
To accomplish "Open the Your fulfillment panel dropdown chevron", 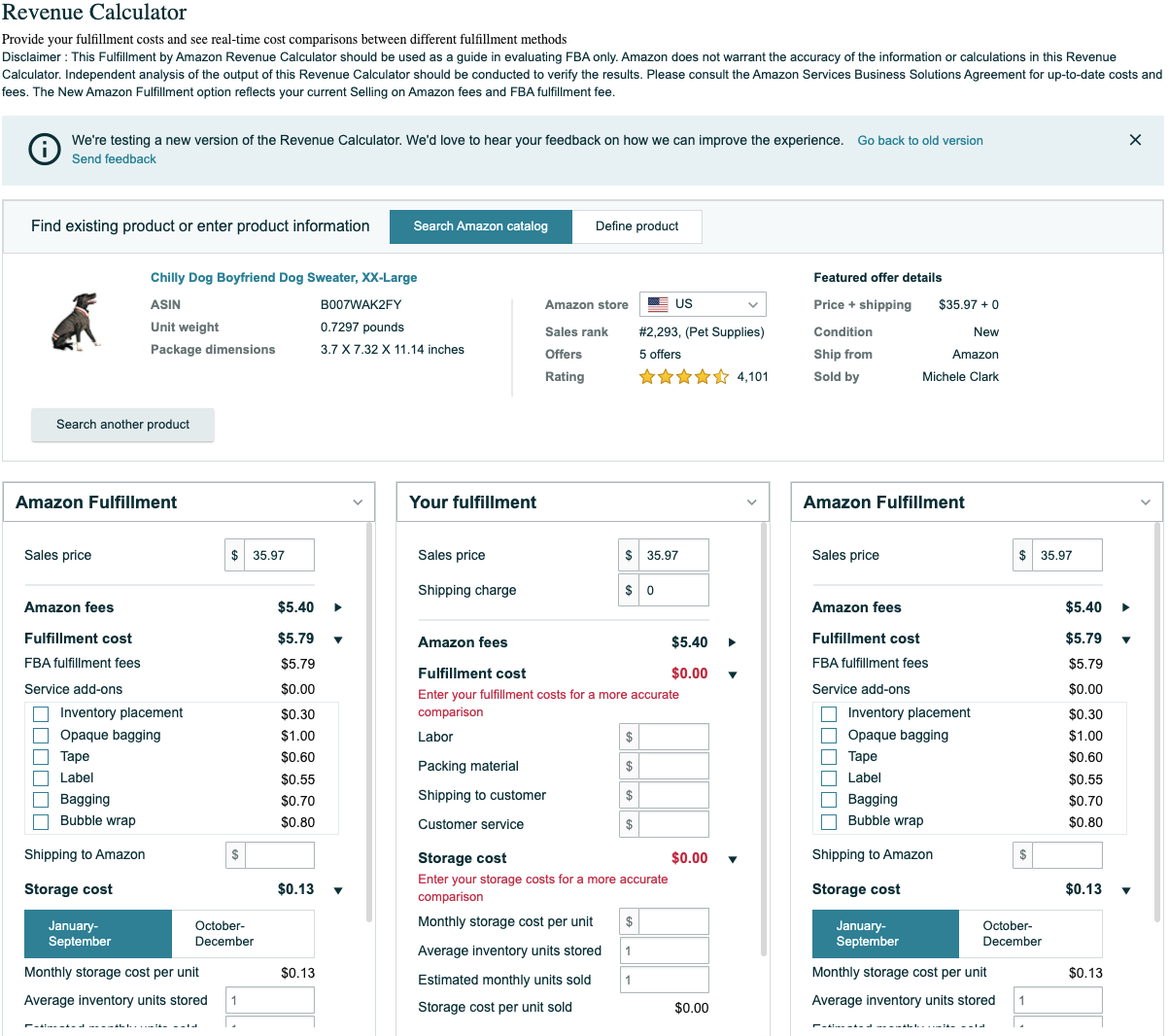I will [751, 502].
